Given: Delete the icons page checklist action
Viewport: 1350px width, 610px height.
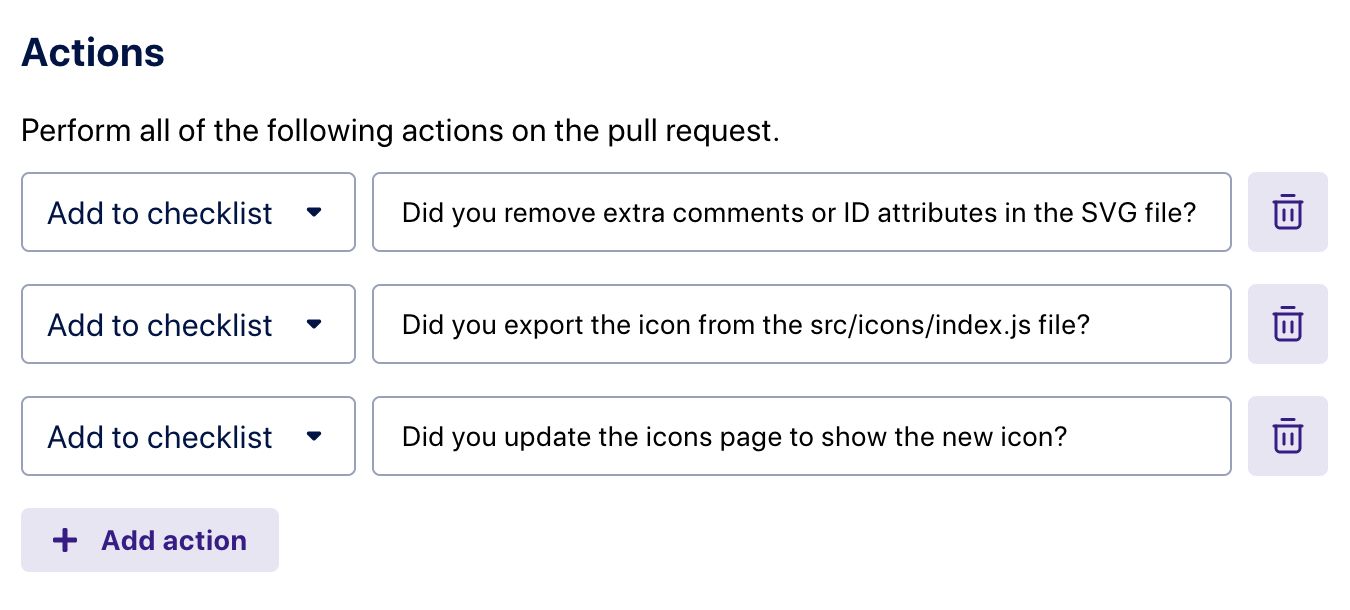Looking at the screenshot, I should click(x=1287, y=436).
